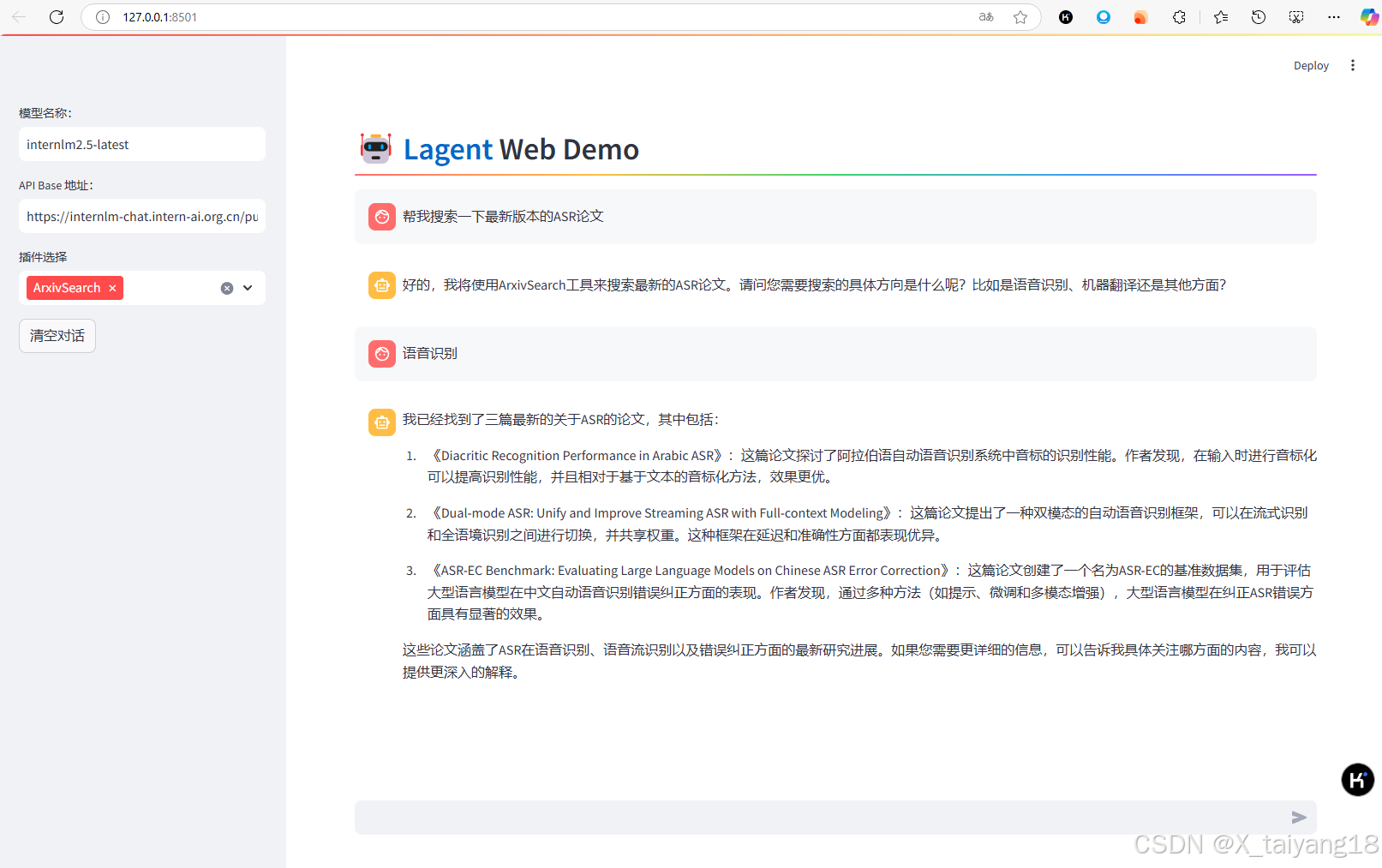
Task: Remove the ArxivSearch plugin tag
Action: tap(112, 288)
